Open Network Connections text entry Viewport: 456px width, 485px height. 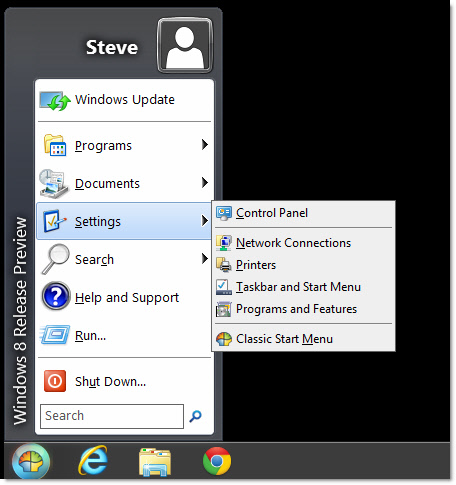coord(293,243)
